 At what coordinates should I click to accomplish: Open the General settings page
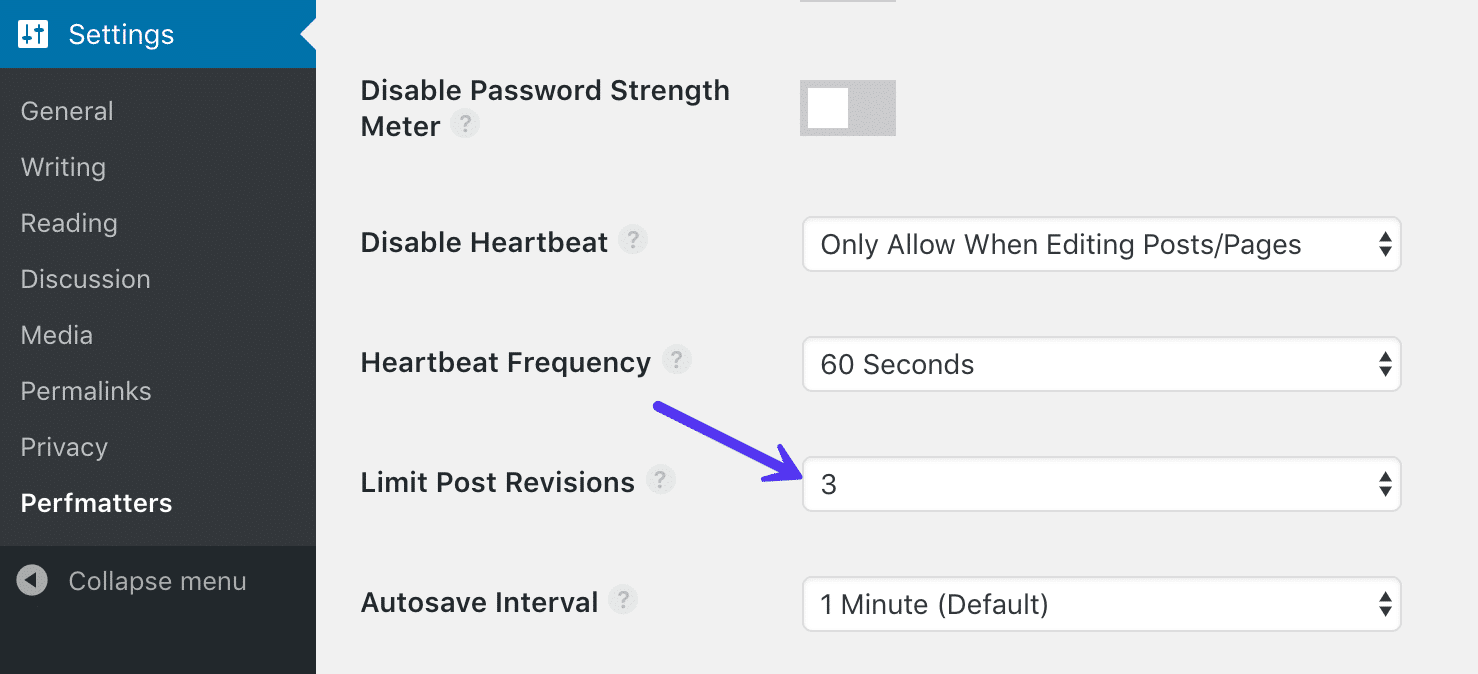point(66,111)
